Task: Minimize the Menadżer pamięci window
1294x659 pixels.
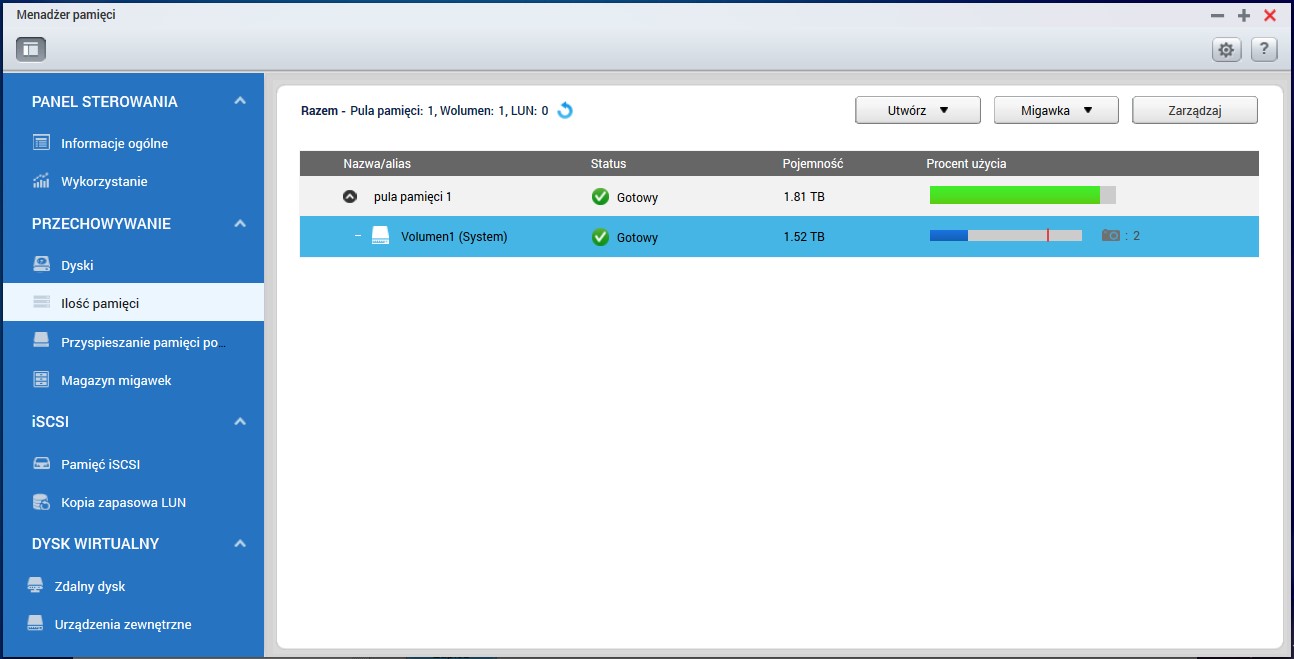Action: click(x=1217, y=15)
